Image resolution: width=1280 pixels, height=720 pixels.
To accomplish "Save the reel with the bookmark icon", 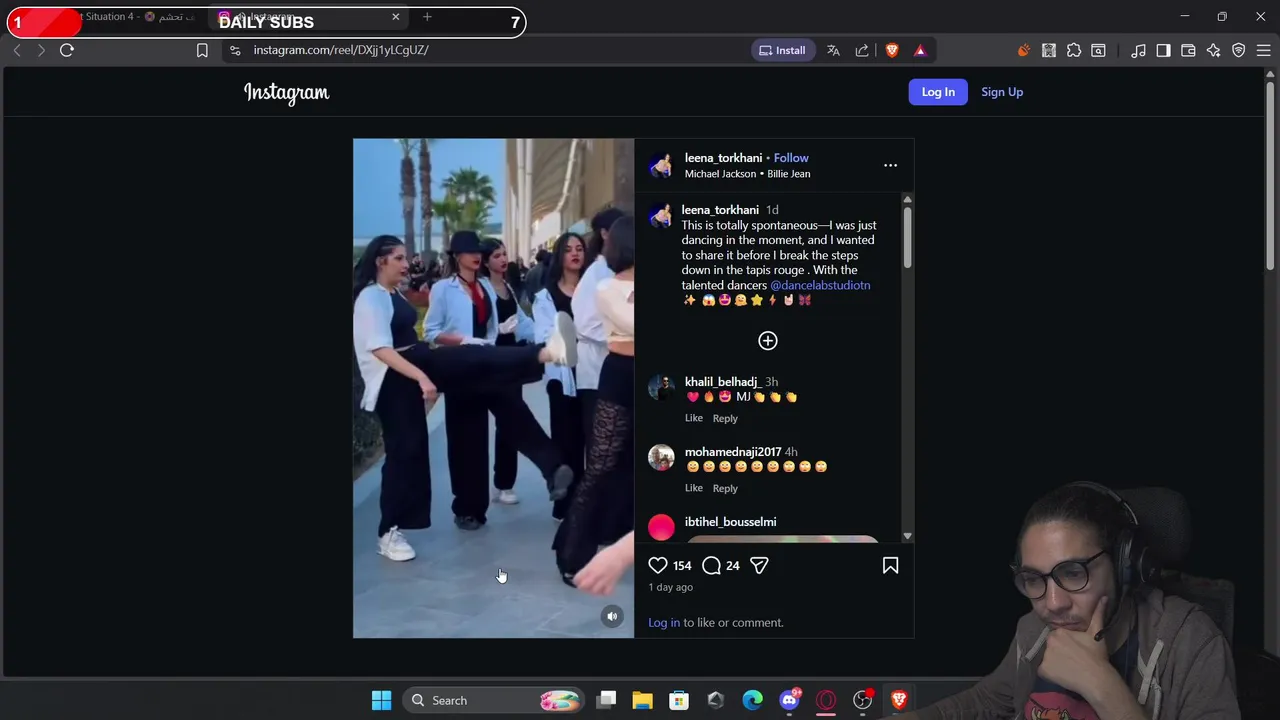I will click(x=890, y=566).
